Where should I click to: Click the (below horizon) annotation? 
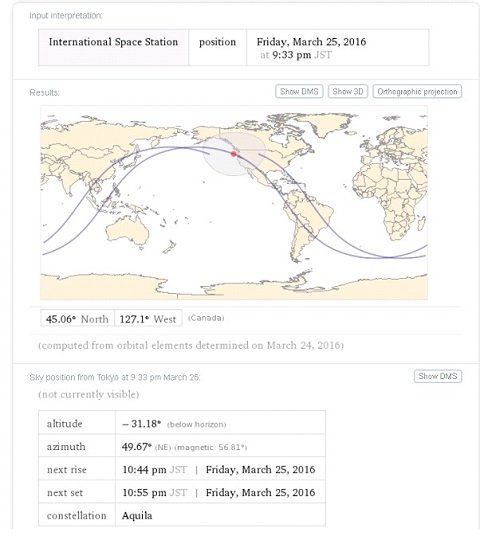click(x=197, y=425)
